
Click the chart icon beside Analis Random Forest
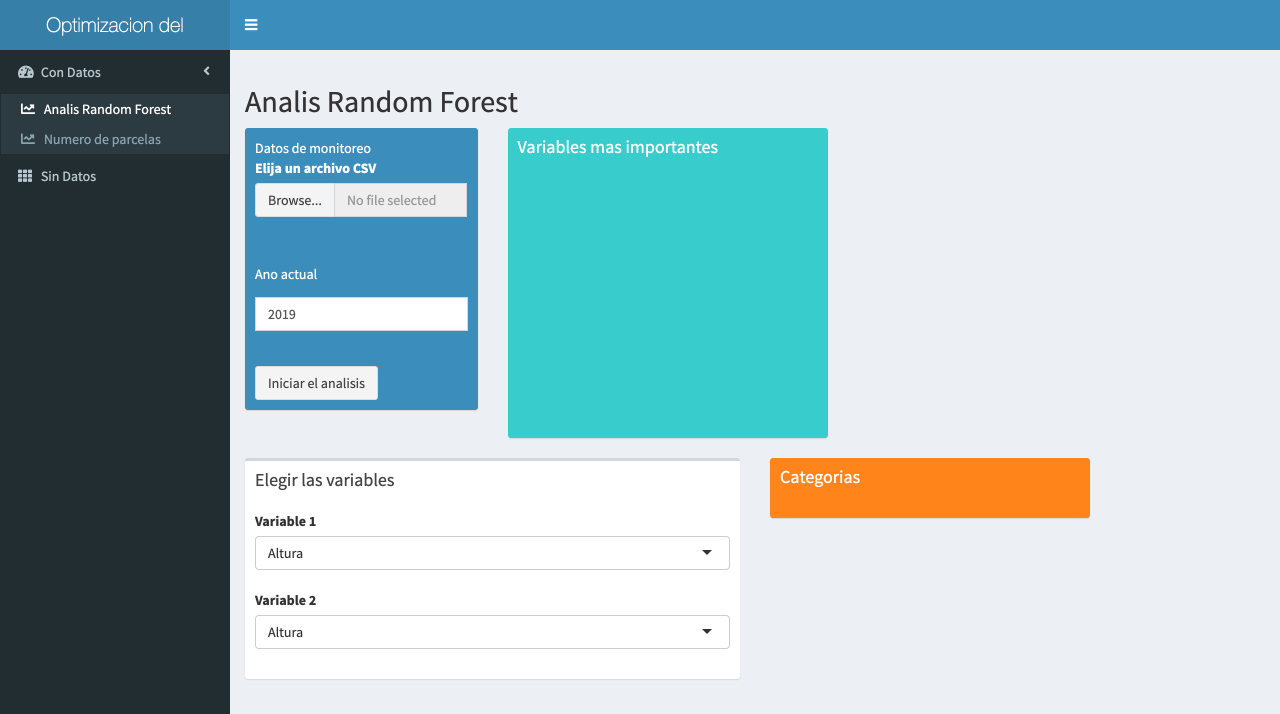pyautogui.click(x=28, y=109)
